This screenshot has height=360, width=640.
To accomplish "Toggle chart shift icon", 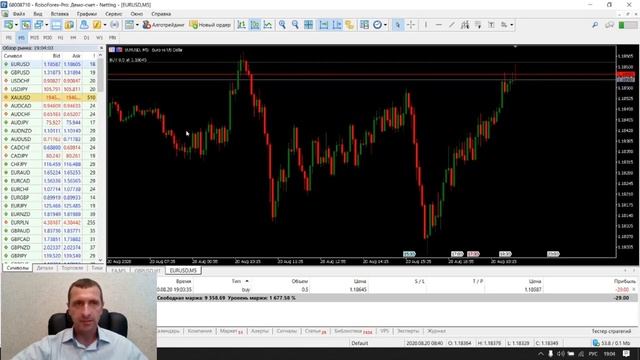I will click(x=337, y=25).
